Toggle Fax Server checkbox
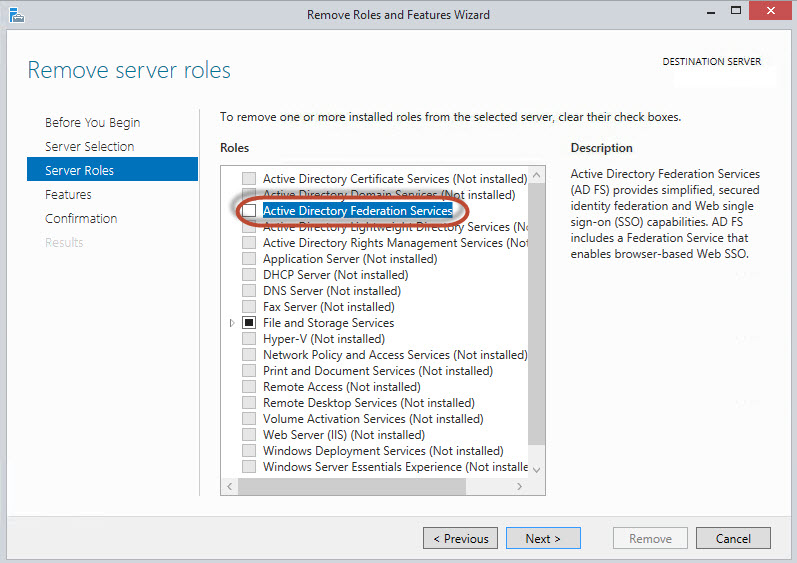Screen dimensions: 797x563 249,306
